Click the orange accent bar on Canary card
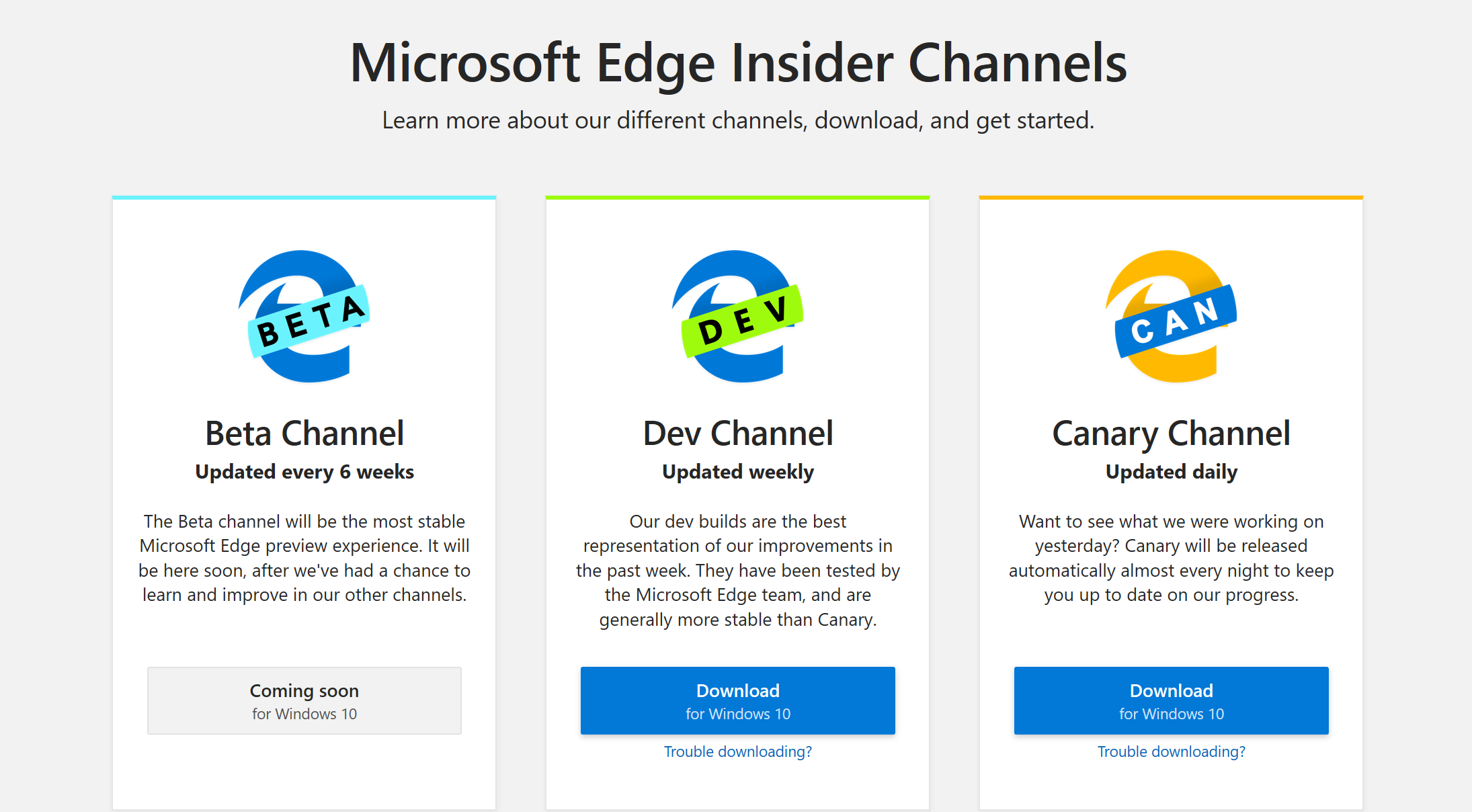The height and width of the screenshot is (812, 1472). [1171, 197]
